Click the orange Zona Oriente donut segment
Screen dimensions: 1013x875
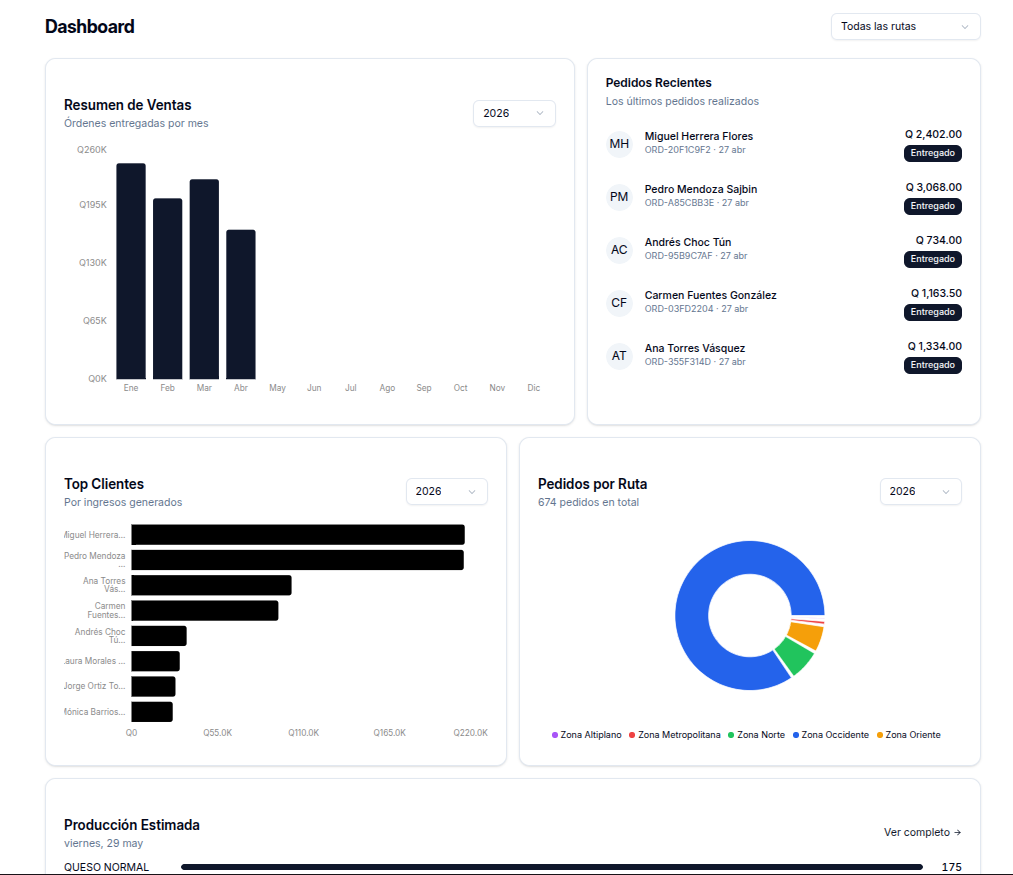[x=808, y=634]
